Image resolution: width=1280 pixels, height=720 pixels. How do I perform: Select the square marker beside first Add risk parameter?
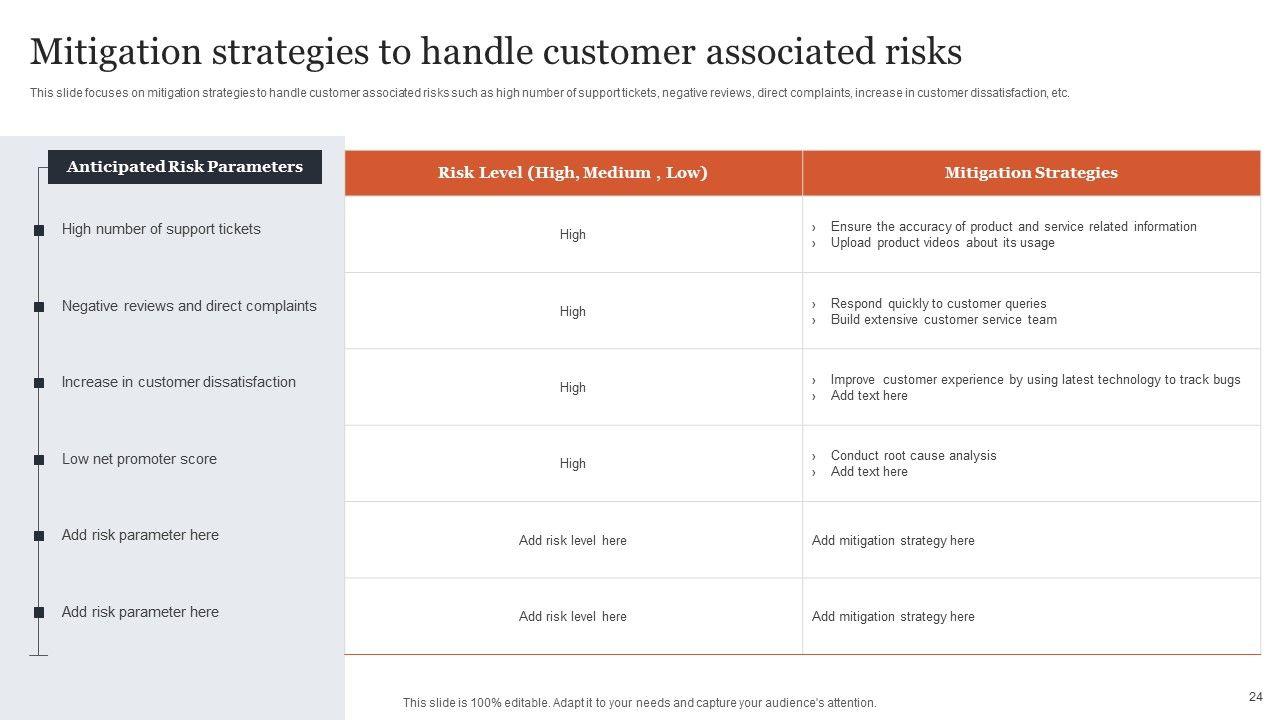pyautogui.click(x=39, y=536)
